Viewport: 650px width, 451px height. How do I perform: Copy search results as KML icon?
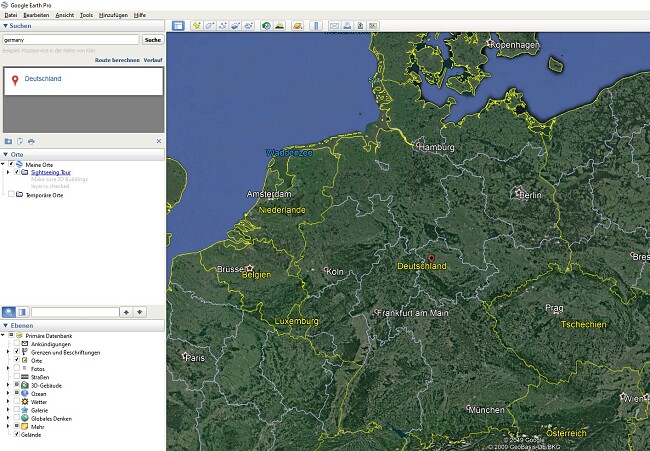pyautogui.click(x=20, y=141)
